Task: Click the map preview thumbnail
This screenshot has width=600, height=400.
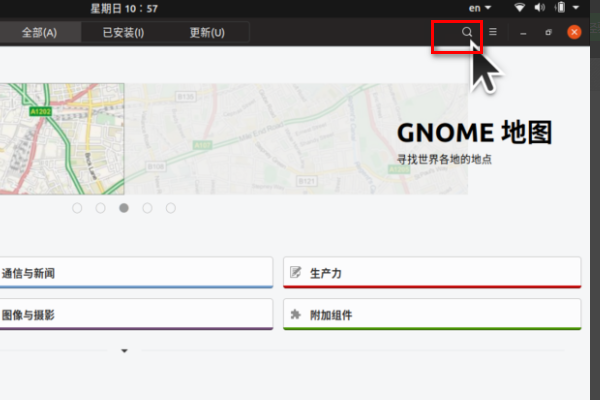Action: 62,139
